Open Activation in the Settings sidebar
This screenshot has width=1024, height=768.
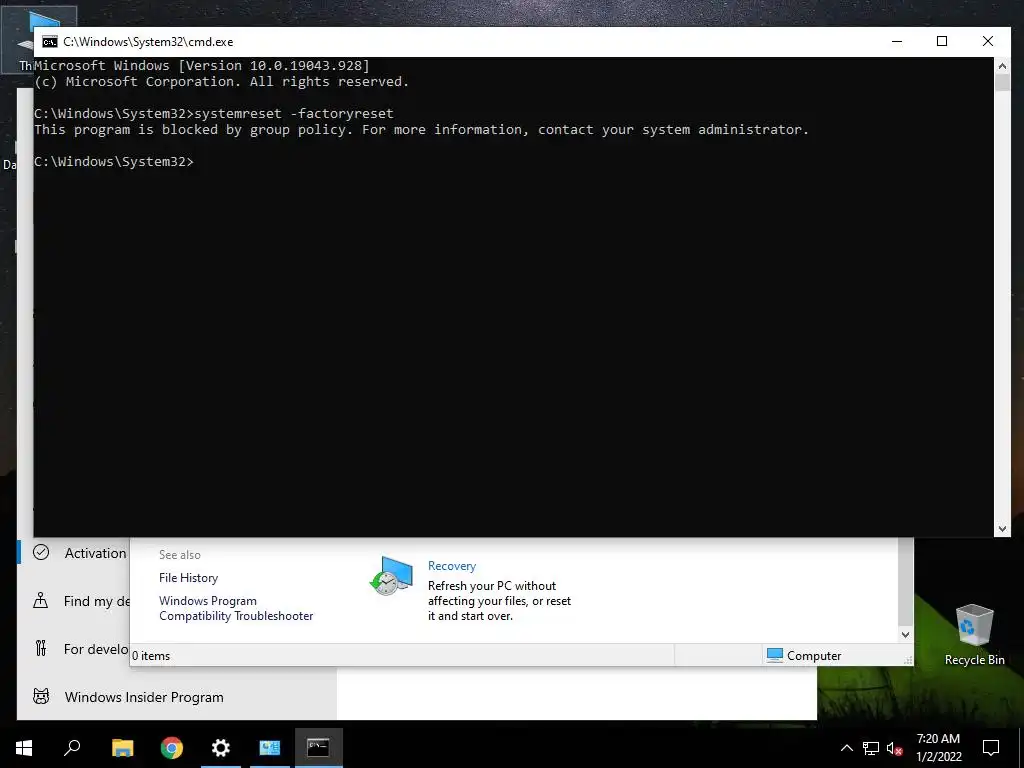[74, 553]
